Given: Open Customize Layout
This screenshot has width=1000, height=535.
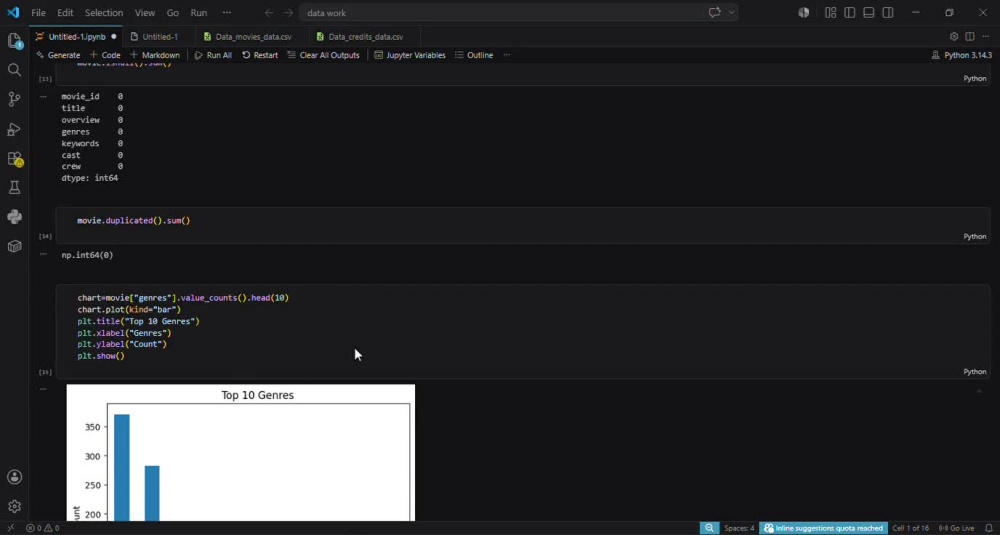Looking at the screenshot, I should 830,13.
